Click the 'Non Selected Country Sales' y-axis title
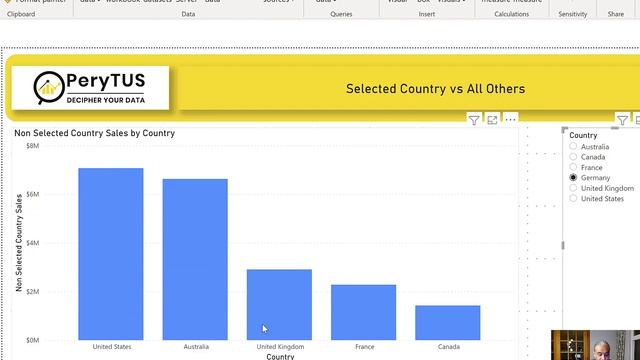Viewport: 640px width, 360px height. 19,242
